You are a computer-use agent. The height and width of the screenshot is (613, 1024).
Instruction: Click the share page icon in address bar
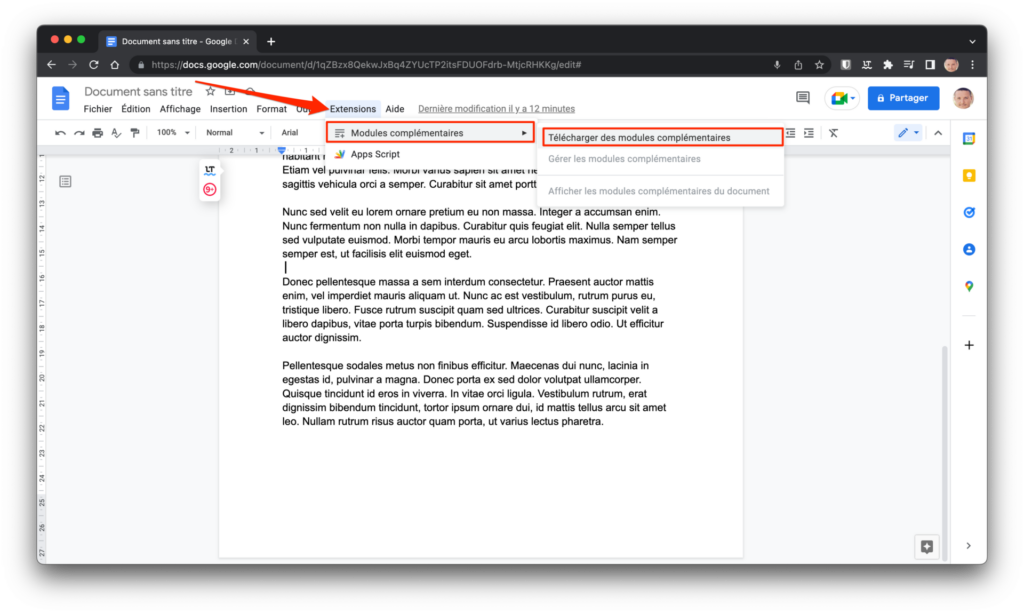pos(798,65)
